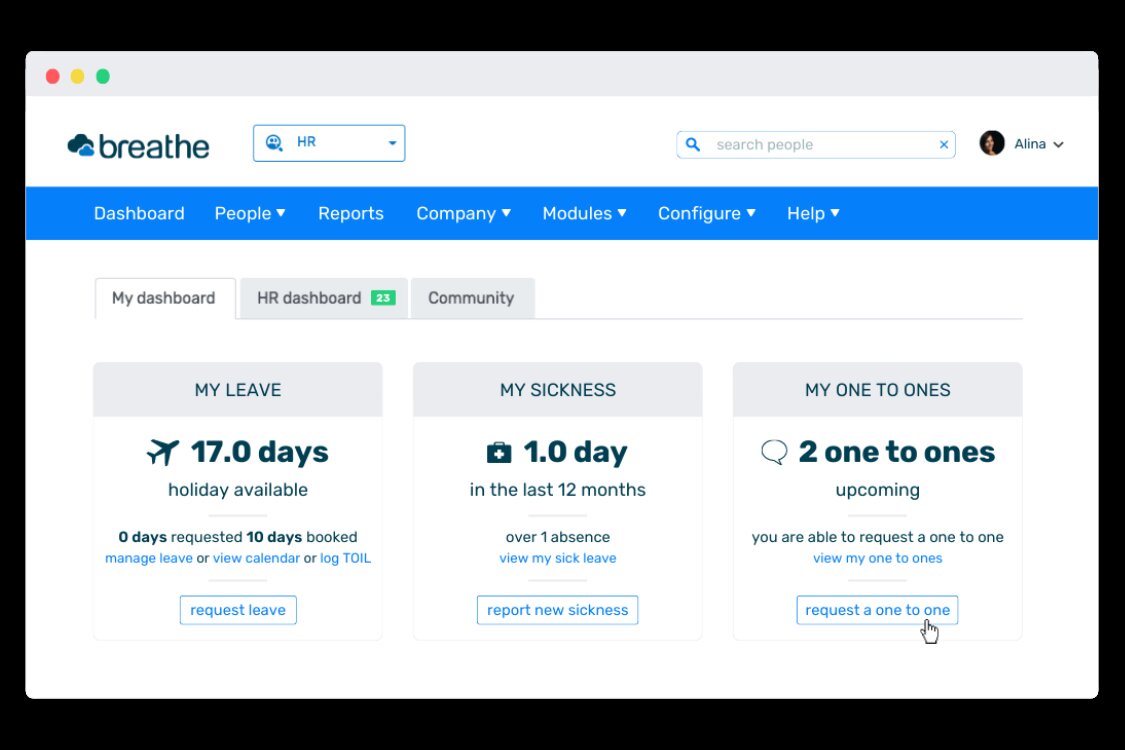Viewport: 1125px width, 750px height.
Task: Click the medical kit icon in My Sickness
Action: coord(498,453)
